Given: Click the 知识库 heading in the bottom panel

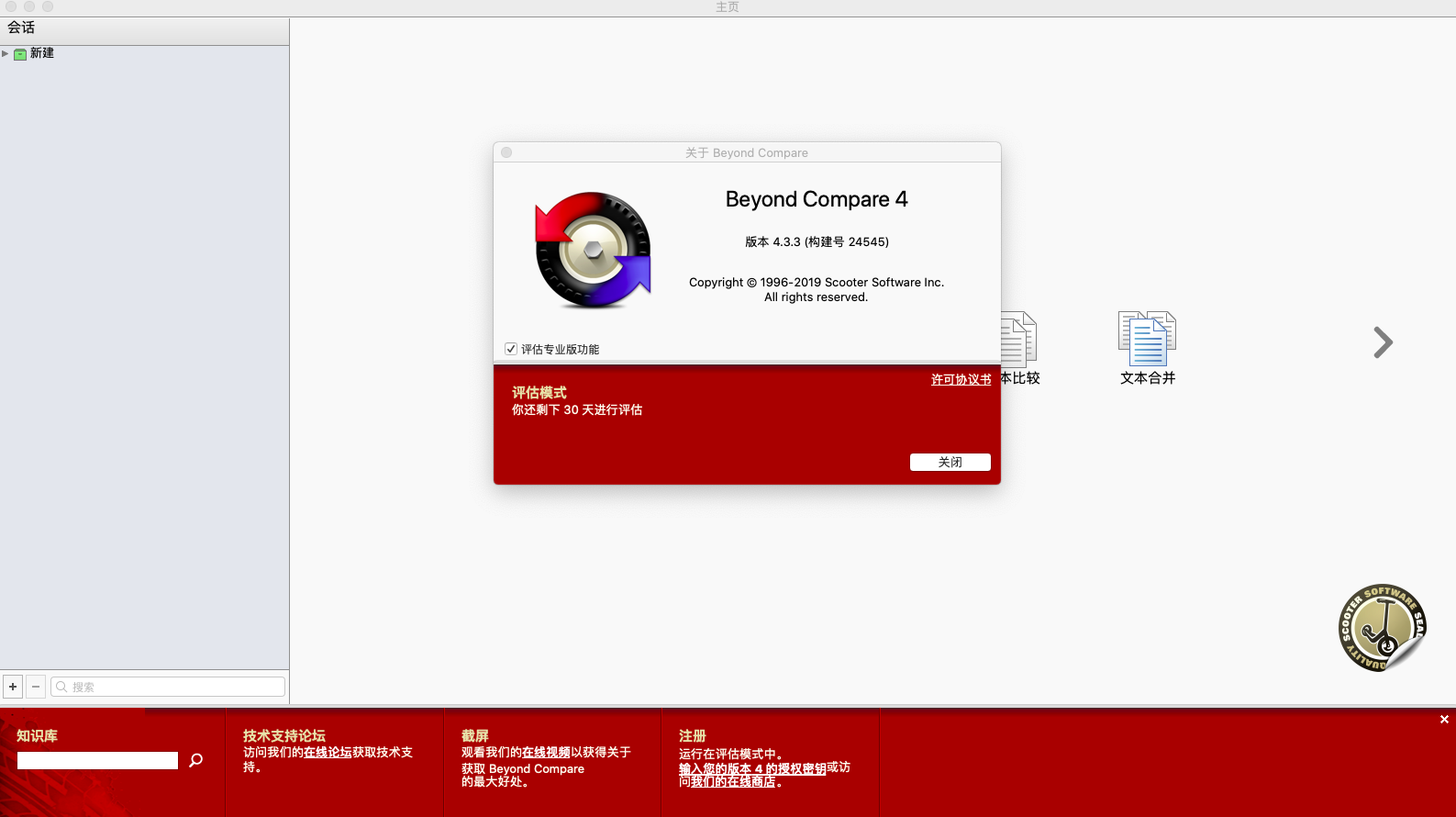Looking at the screenshot, I should (x=37, y=735).
